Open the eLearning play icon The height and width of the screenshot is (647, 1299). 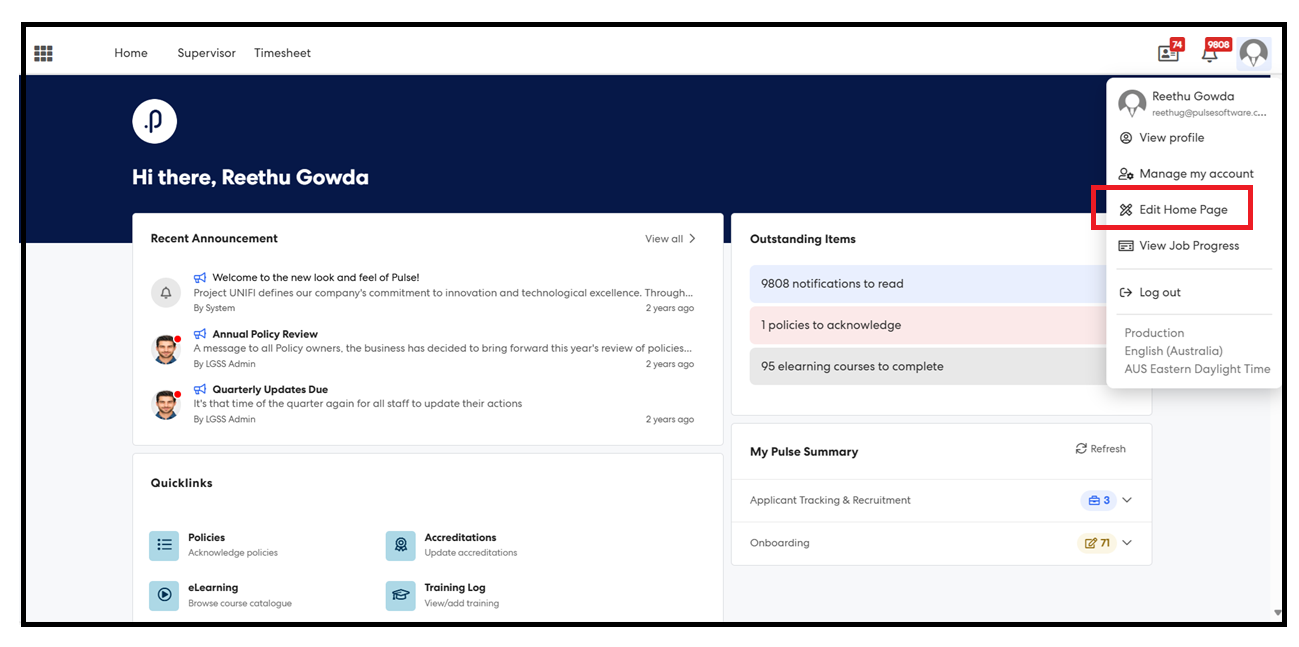(164, 596)
